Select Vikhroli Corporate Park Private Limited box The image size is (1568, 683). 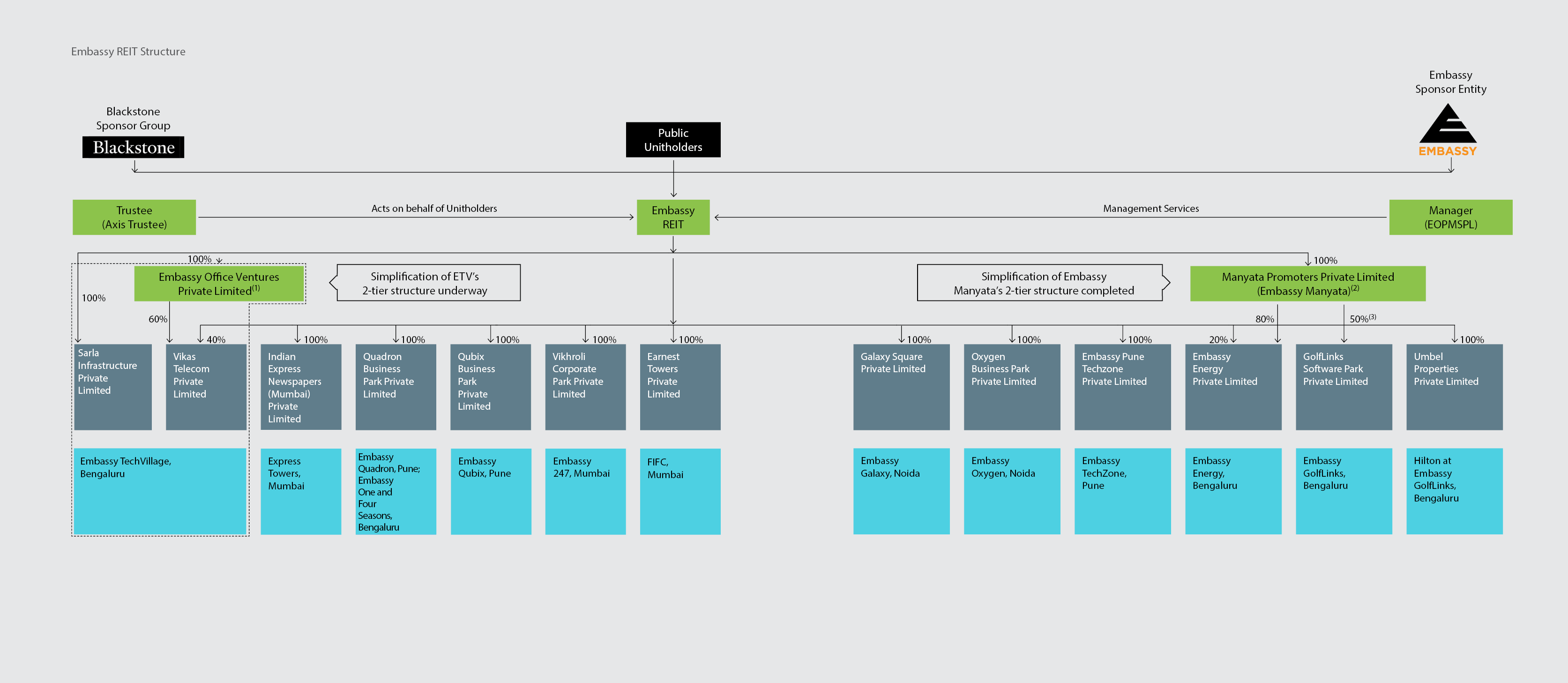coord(586,387)
